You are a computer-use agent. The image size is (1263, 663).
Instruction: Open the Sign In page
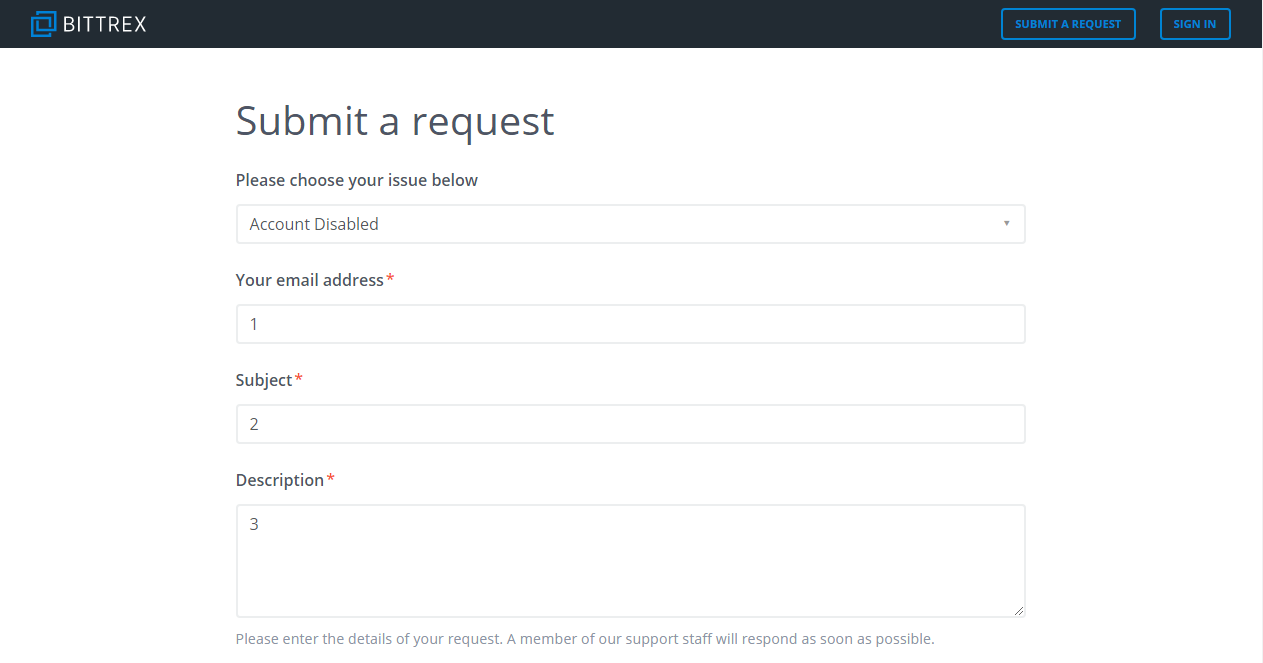tap(1194, 24)
